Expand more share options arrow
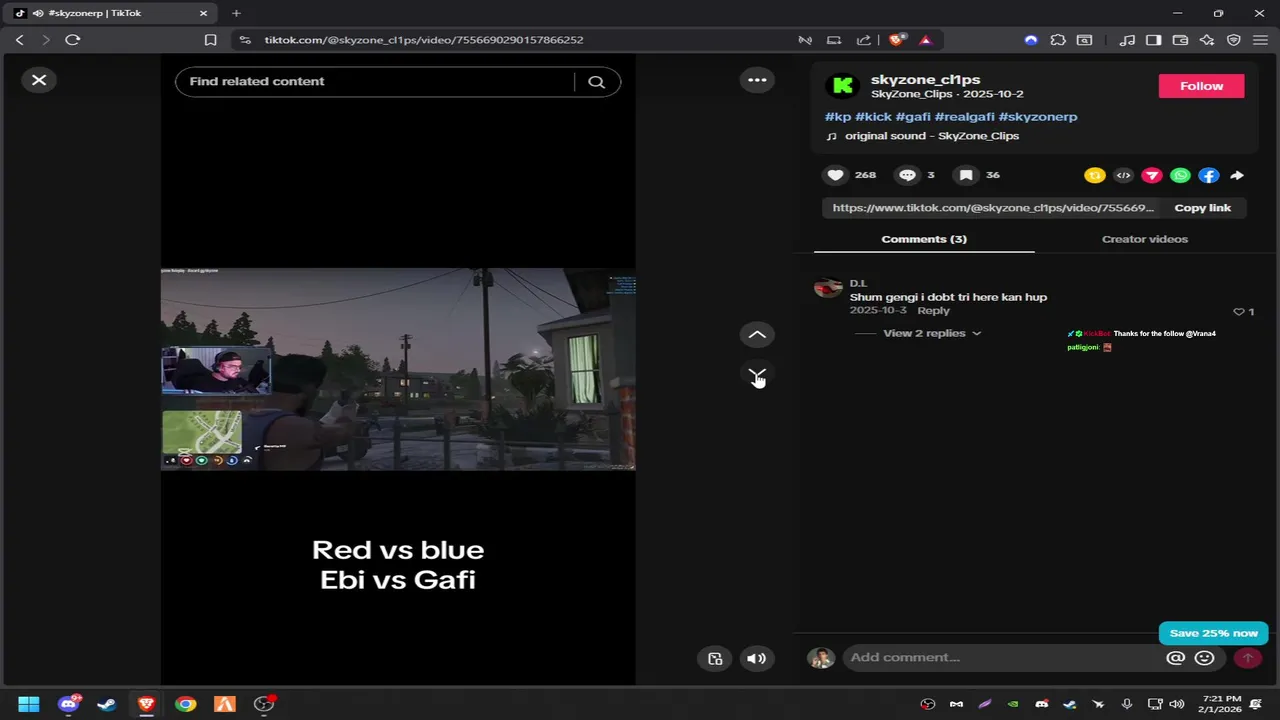1280x720 pixels. [1237, 175]
